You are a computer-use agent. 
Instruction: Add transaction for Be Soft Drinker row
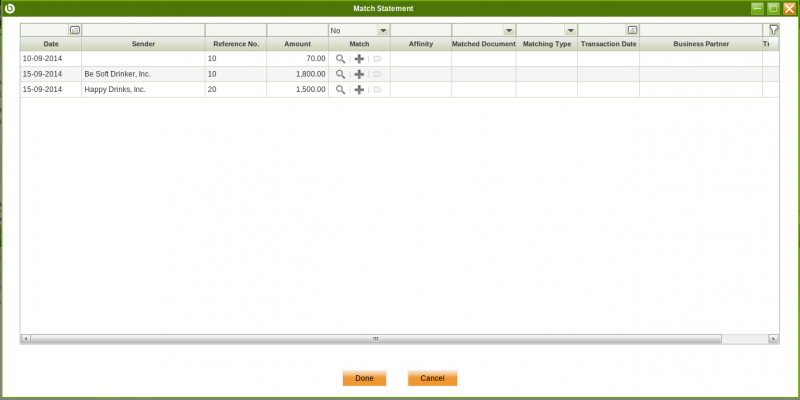(359, 74)
